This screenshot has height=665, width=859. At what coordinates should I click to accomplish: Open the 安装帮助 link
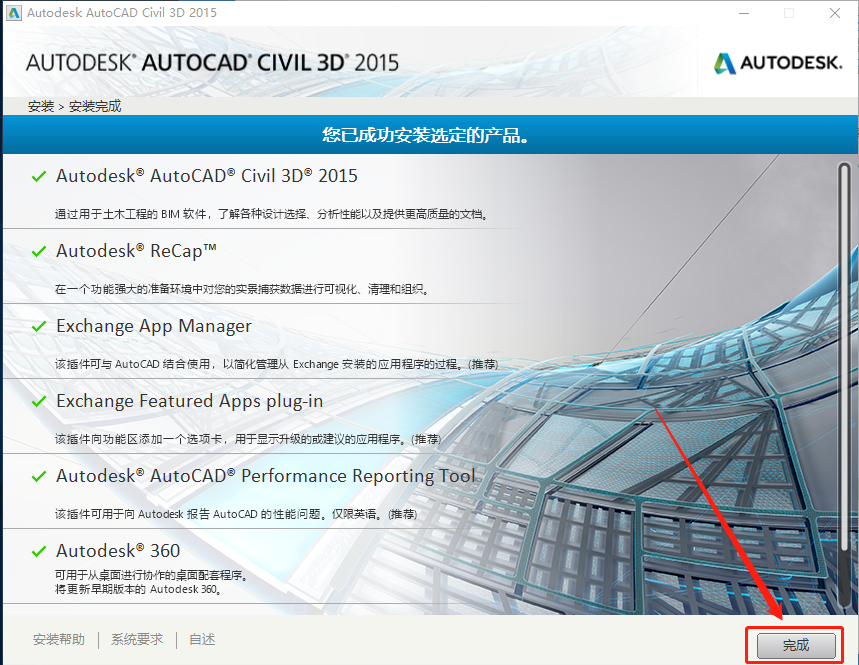point(59,639)
